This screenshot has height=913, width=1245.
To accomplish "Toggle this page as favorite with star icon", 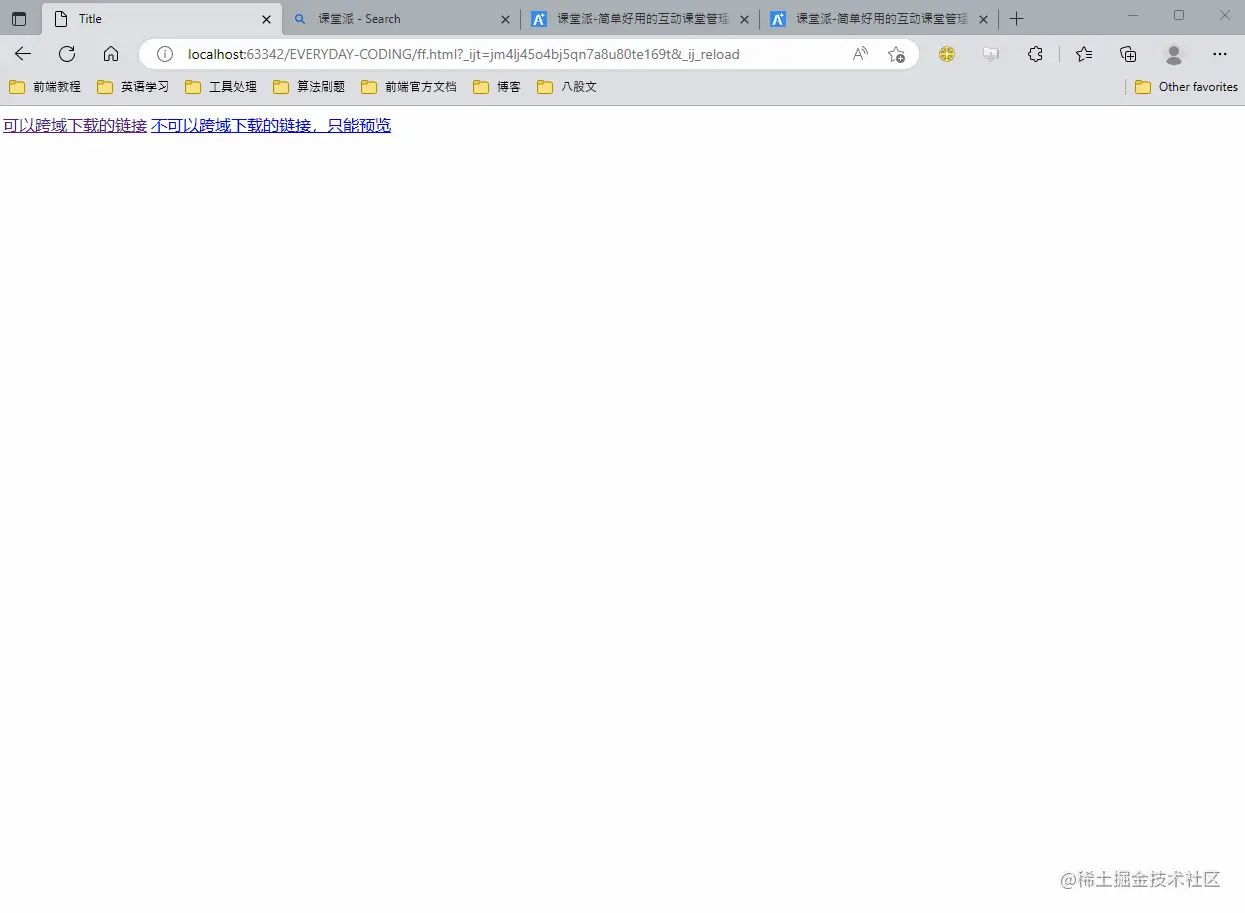I will [897, 54].
